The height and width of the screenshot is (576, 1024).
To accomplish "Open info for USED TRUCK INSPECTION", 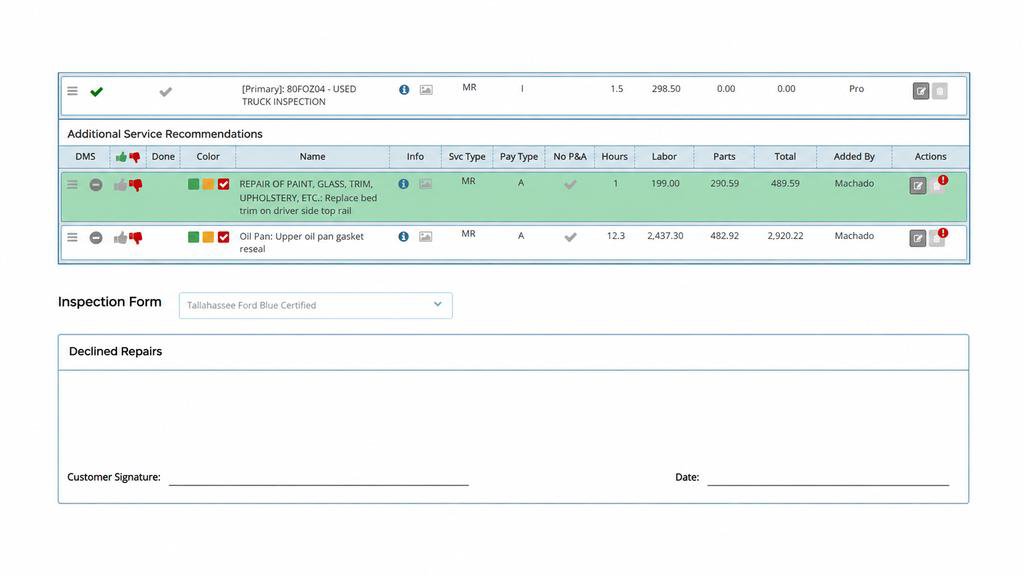I will 404,89.
